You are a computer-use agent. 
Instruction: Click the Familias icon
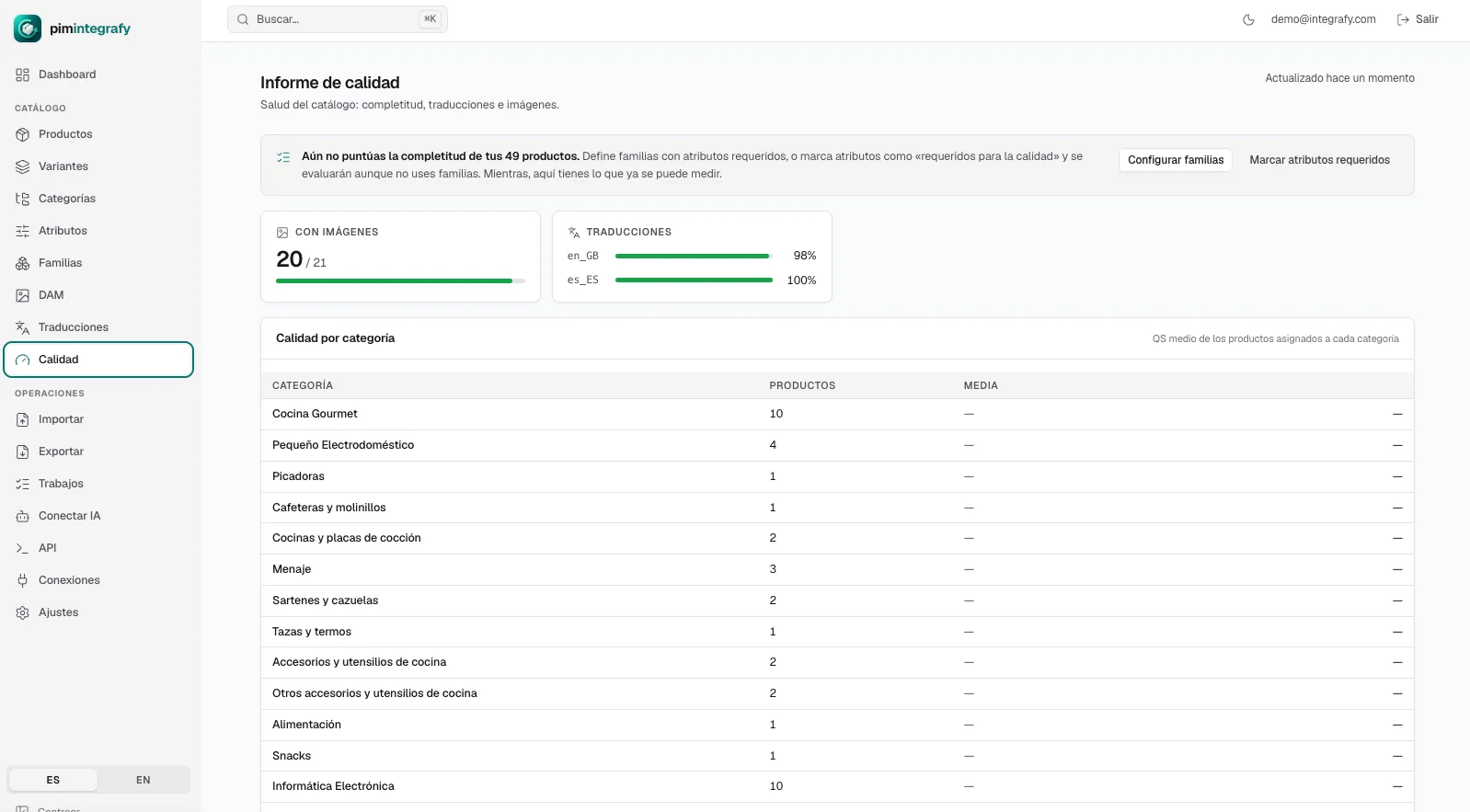23,263
